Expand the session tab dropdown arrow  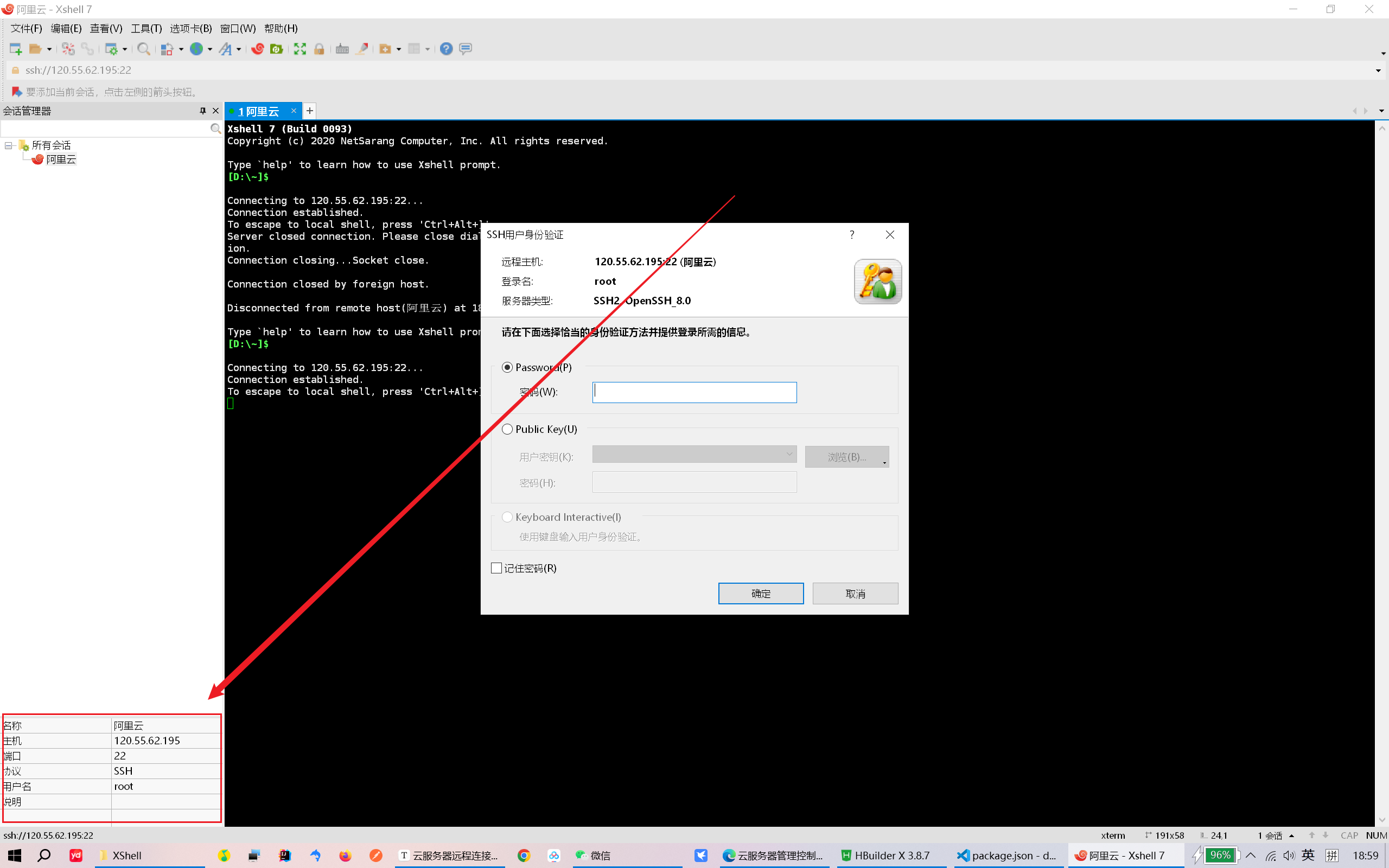1381,110
